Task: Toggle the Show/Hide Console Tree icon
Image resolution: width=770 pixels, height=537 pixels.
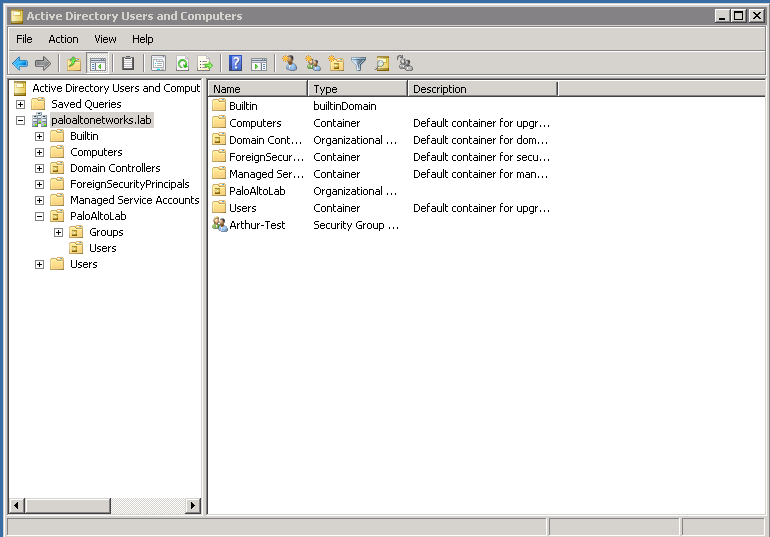Action: pyautogui.click(x=97, y=64)
